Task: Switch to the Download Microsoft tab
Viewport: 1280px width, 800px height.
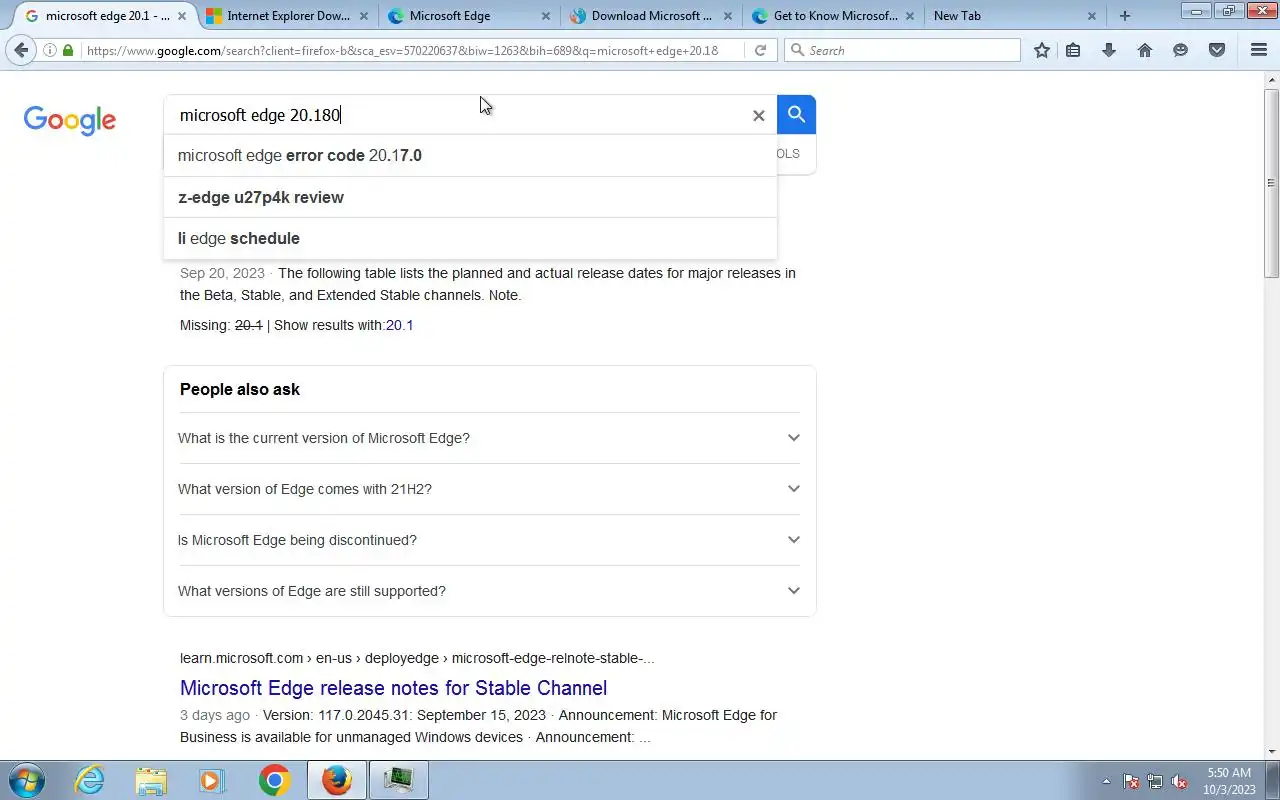Action: (x=651, y=16)
